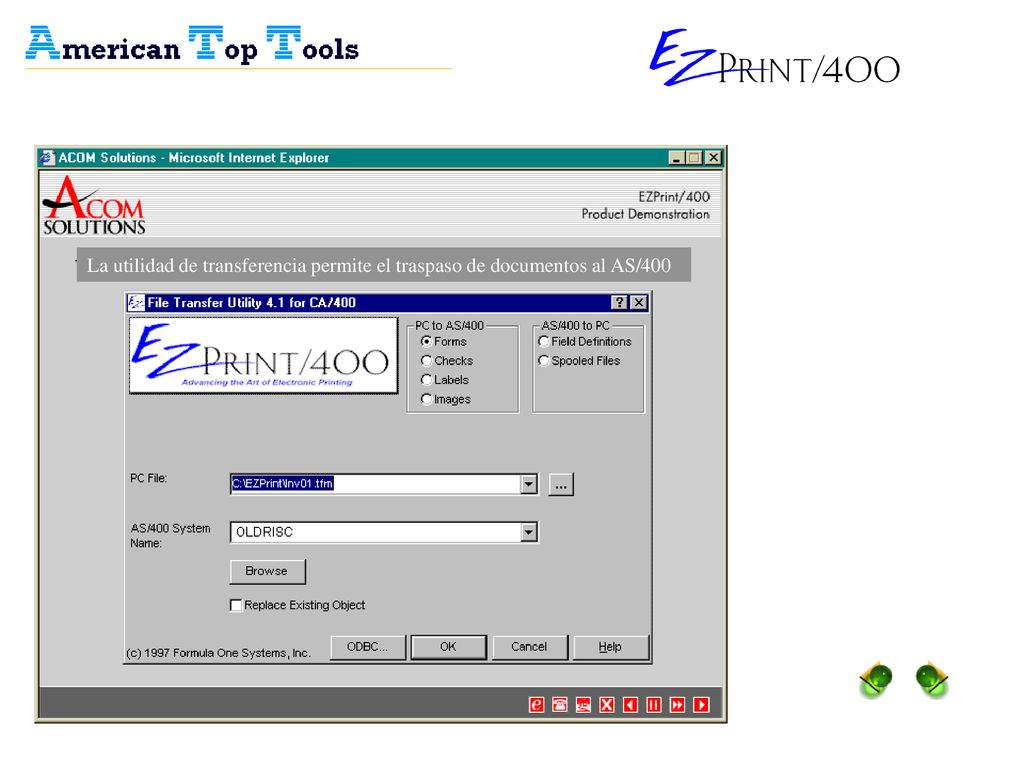Click the red X exit demo icon
The image size is (1024, 768).
pyautogui.click(x=607, y=705)
